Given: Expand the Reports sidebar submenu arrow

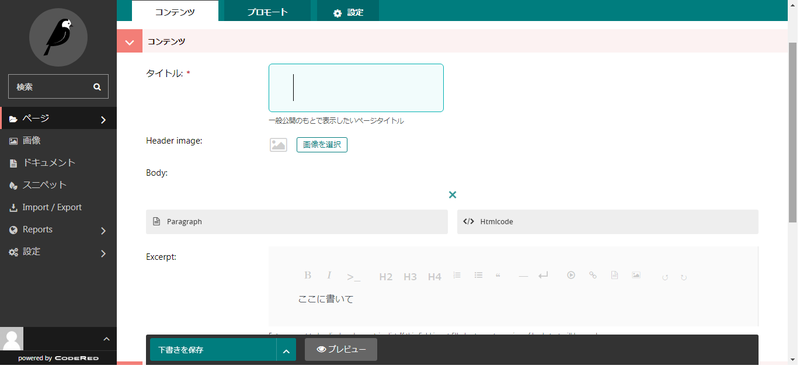Looking at the screenshot, I should coord(103,231).
